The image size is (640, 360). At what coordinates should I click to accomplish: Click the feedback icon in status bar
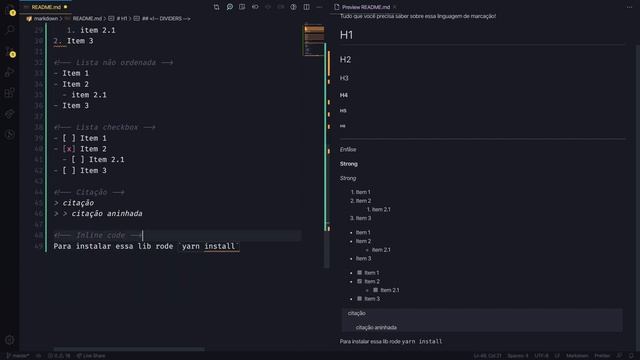619,356
